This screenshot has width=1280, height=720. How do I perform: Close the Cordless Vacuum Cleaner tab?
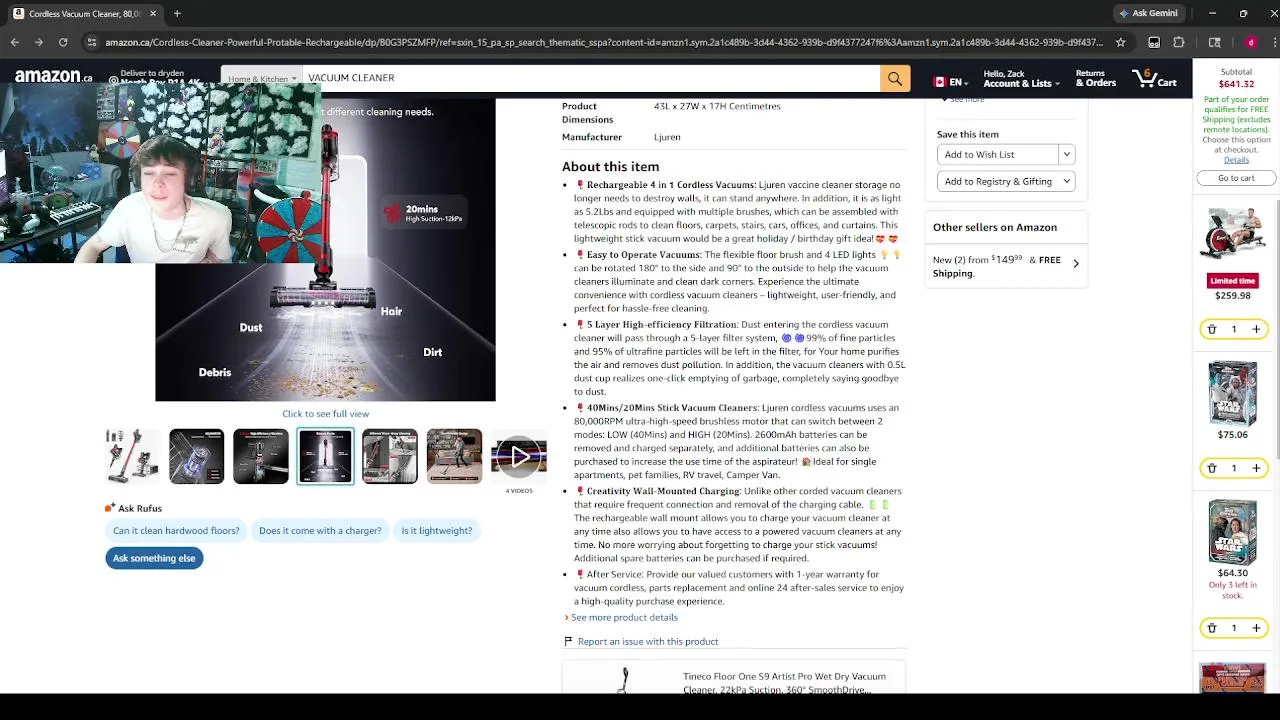(x=153, y=13)
